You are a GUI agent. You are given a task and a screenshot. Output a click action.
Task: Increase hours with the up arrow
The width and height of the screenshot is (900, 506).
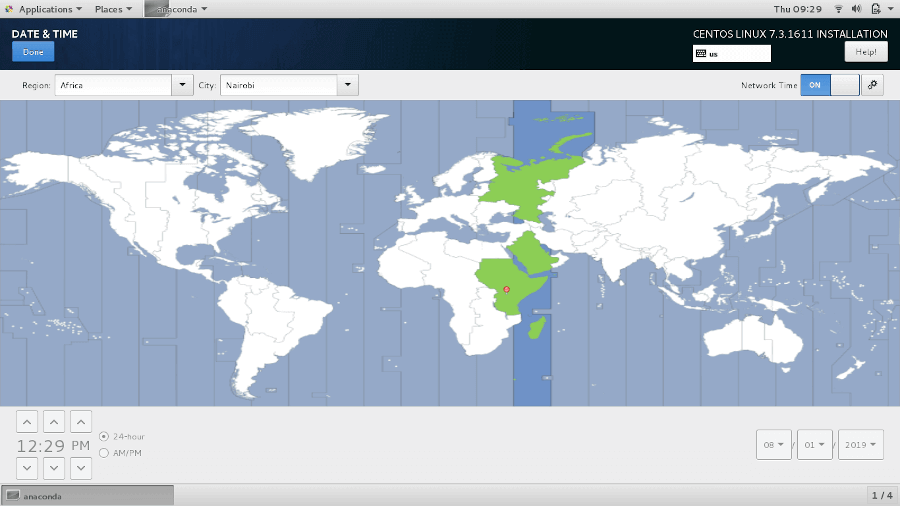click(x=27, y=422)
